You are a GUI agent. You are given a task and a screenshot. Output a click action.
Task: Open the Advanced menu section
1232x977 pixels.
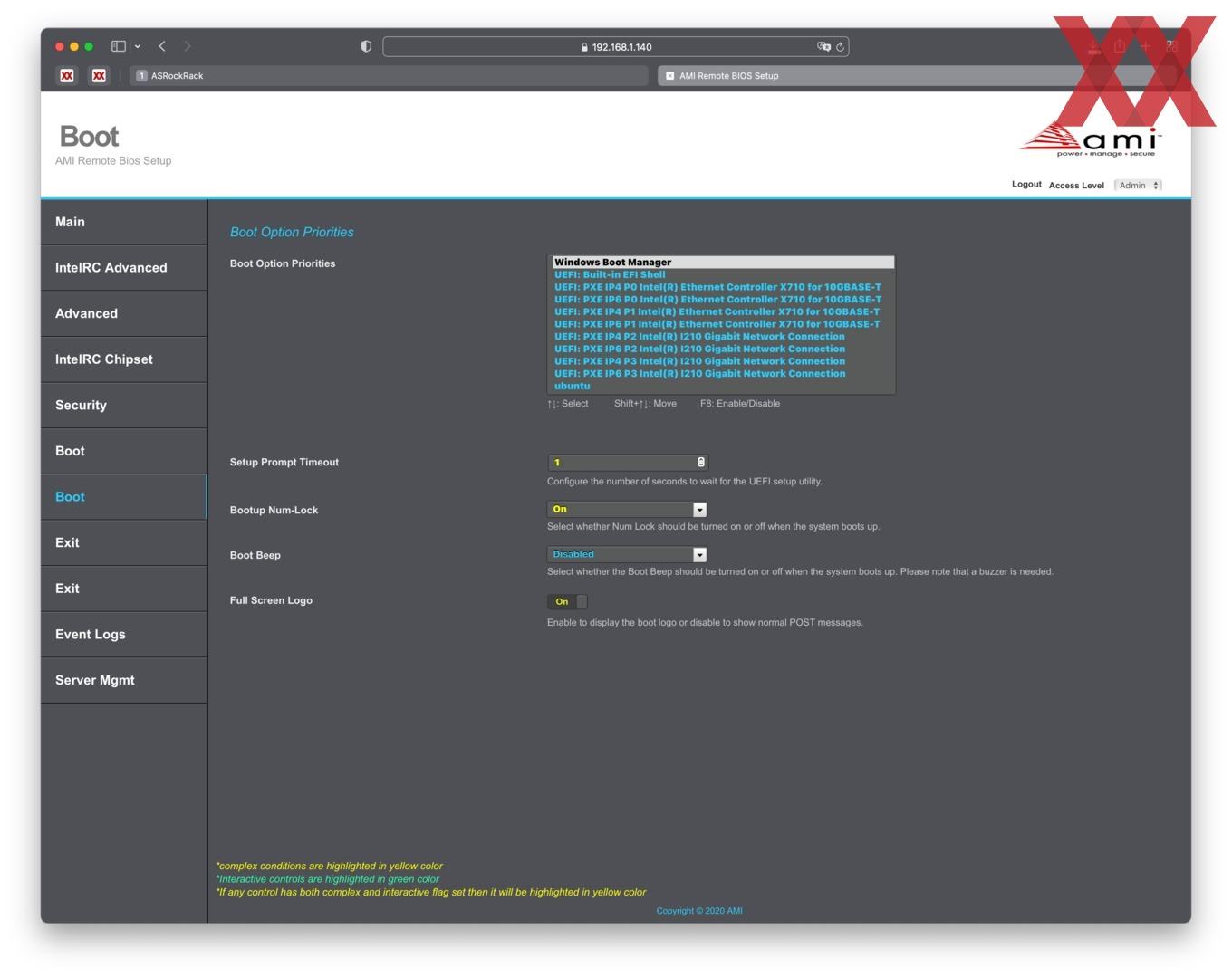tap(124, 313)
